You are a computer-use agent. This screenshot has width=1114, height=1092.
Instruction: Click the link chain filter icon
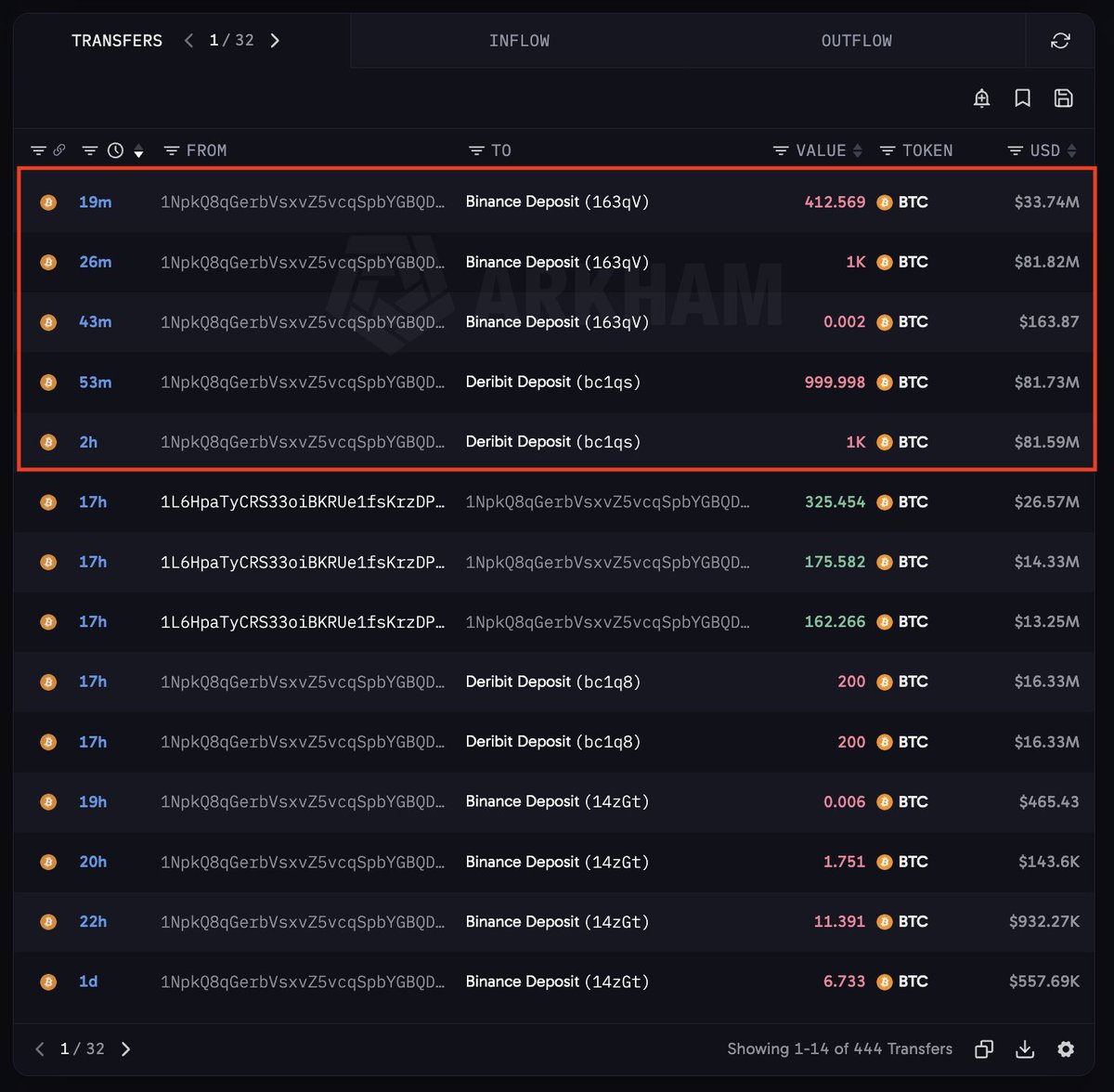(x=59, y=150)
